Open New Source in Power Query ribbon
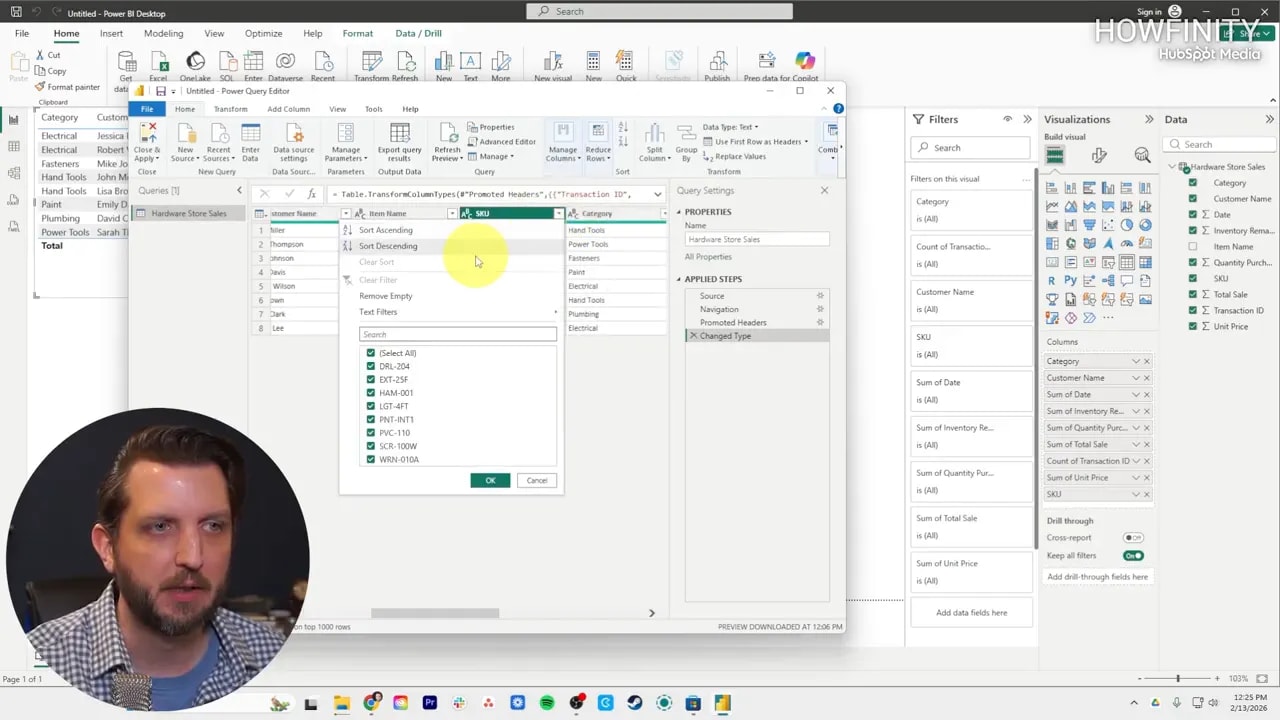The image size is (1280, 720). [x=185, y=142]
